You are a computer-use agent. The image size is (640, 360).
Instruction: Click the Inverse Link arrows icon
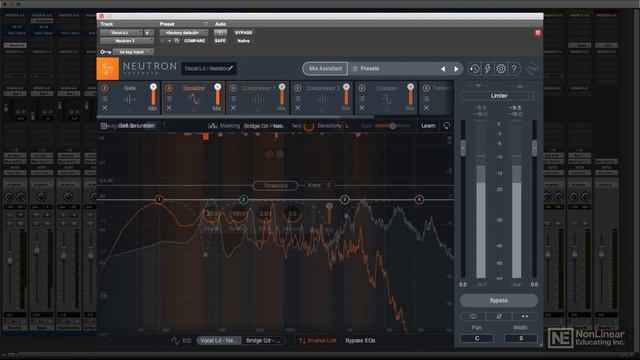[302, 340]
